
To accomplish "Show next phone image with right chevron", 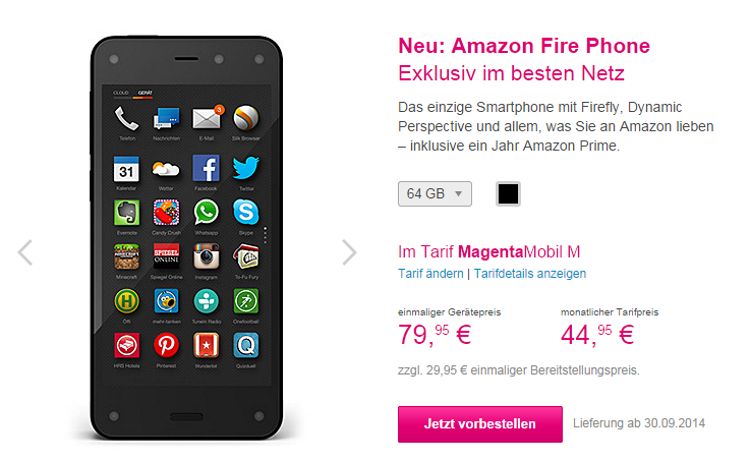I will pos(350,252).
